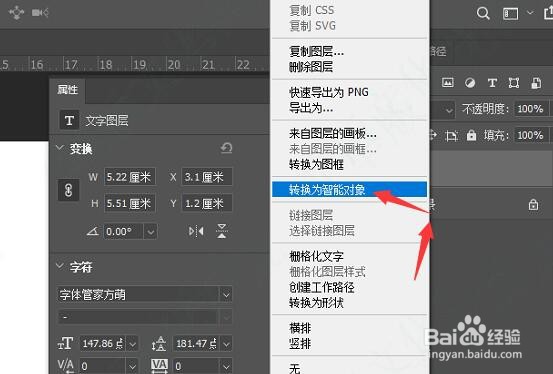
Task: Click the type layer T icon
Action: pyautogui.click(x=69, y=121)
